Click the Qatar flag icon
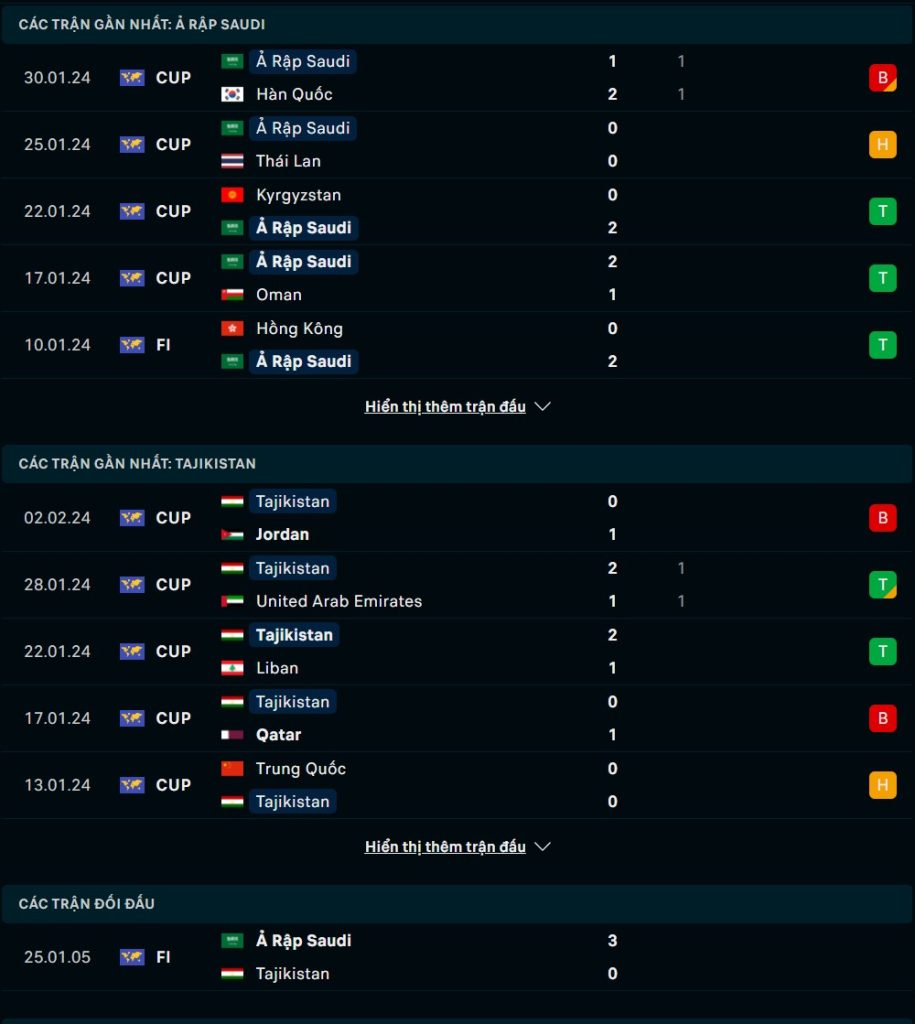 coord(232,735)
